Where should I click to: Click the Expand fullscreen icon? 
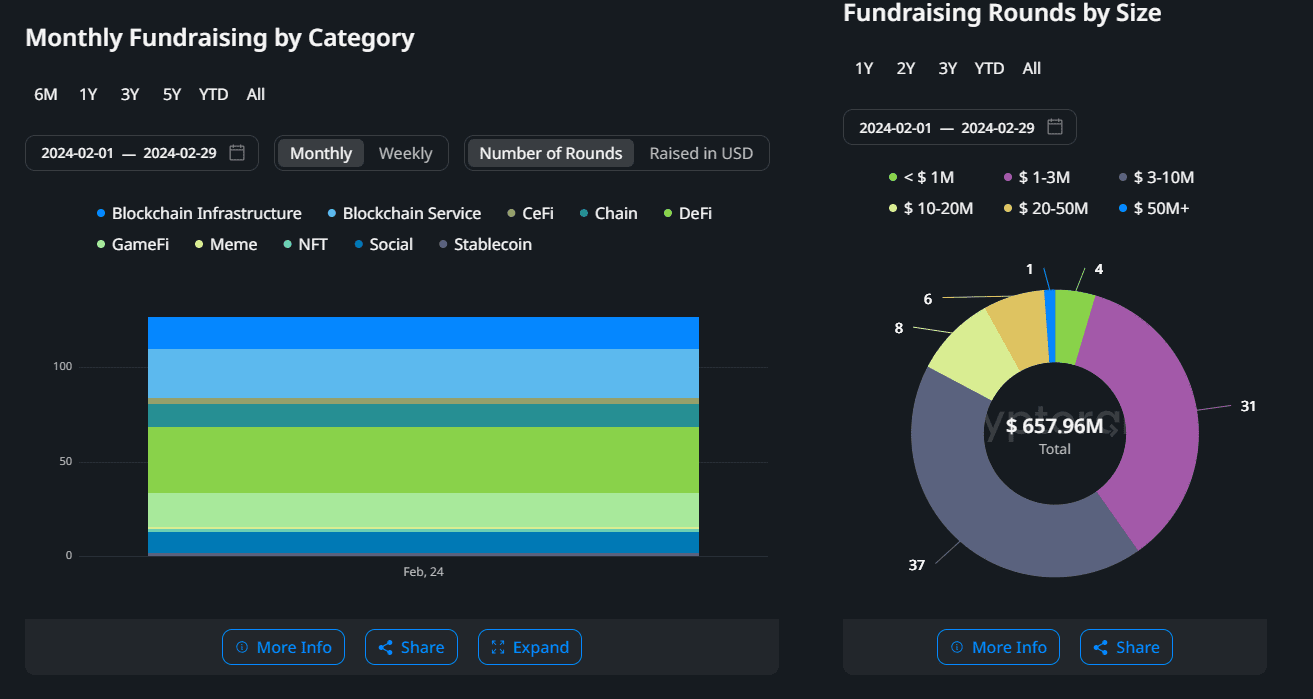tap(498, 648)
